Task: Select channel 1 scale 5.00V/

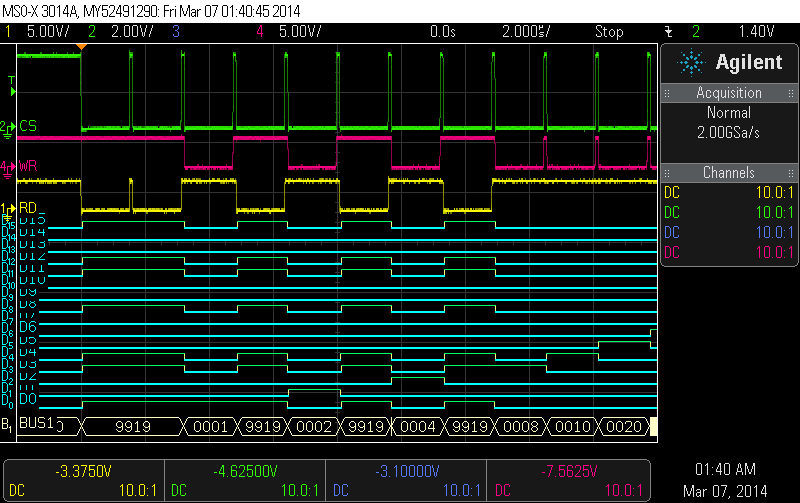Action: click(48, 32)
